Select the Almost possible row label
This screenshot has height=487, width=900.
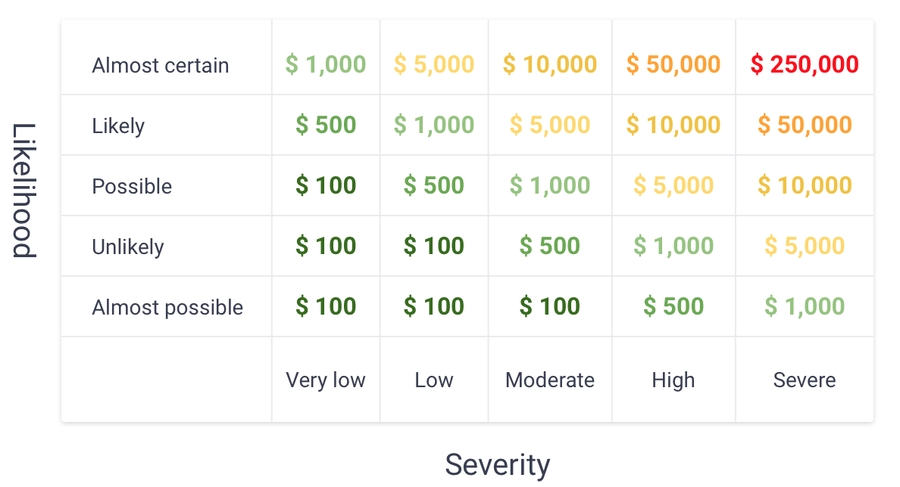coord(167,308)
